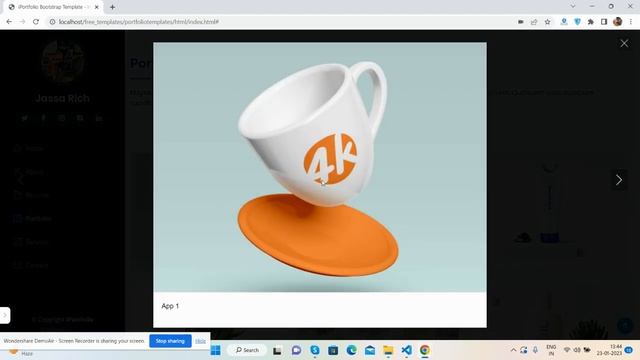Click the coffee cup lightbox image
The height and width of the screenshot is (360, 640).
click(x=320, y=167)
